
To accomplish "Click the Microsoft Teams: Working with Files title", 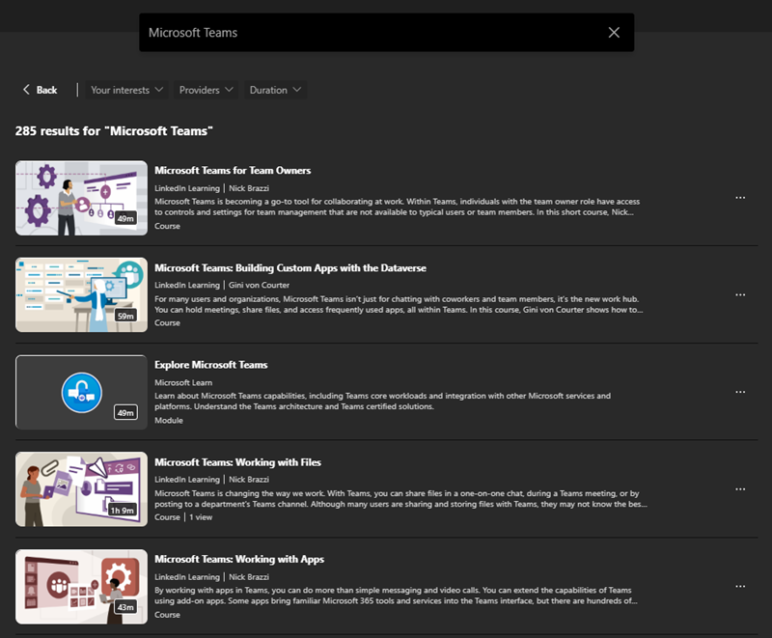I will tap(237, 462).
